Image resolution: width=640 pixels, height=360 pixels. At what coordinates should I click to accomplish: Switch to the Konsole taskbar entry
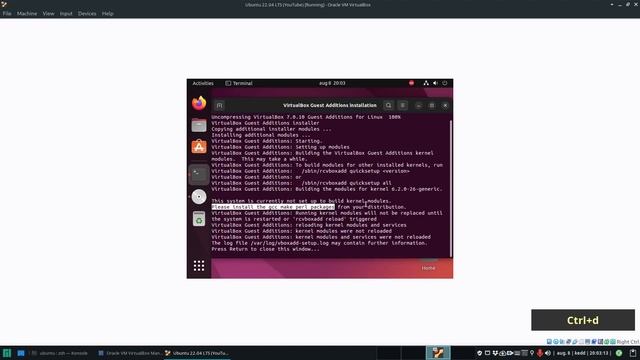click(x=60, y=353)
